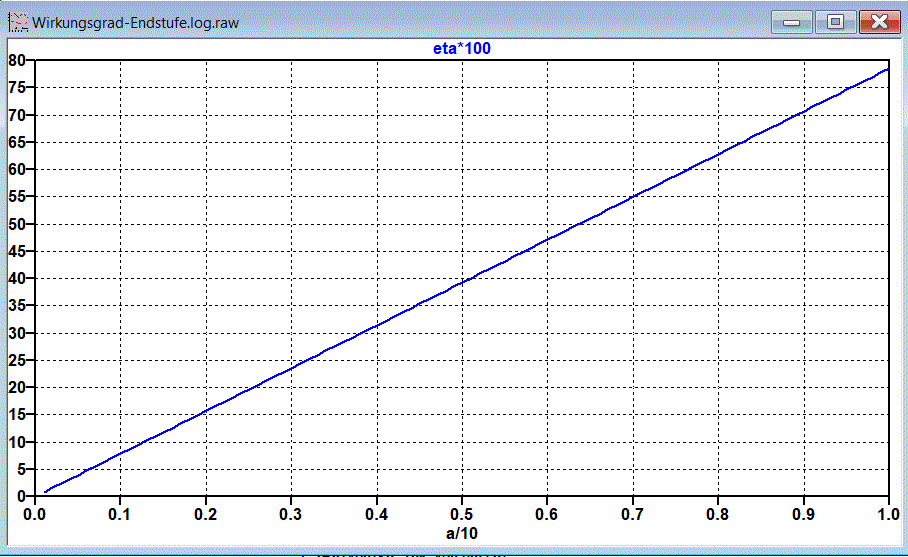Image resolution: width=908 pixels, height=557 pixels.
Task: Click the 0.3 value on horizontal axis
Action: 291,514
